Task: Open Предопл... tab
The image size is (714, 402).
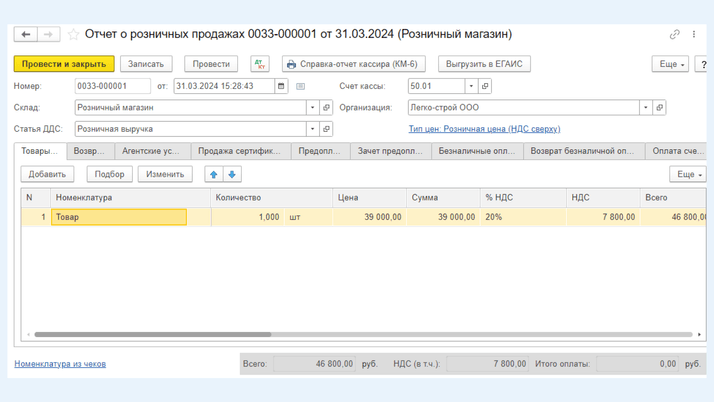Action: click(321, 151)
